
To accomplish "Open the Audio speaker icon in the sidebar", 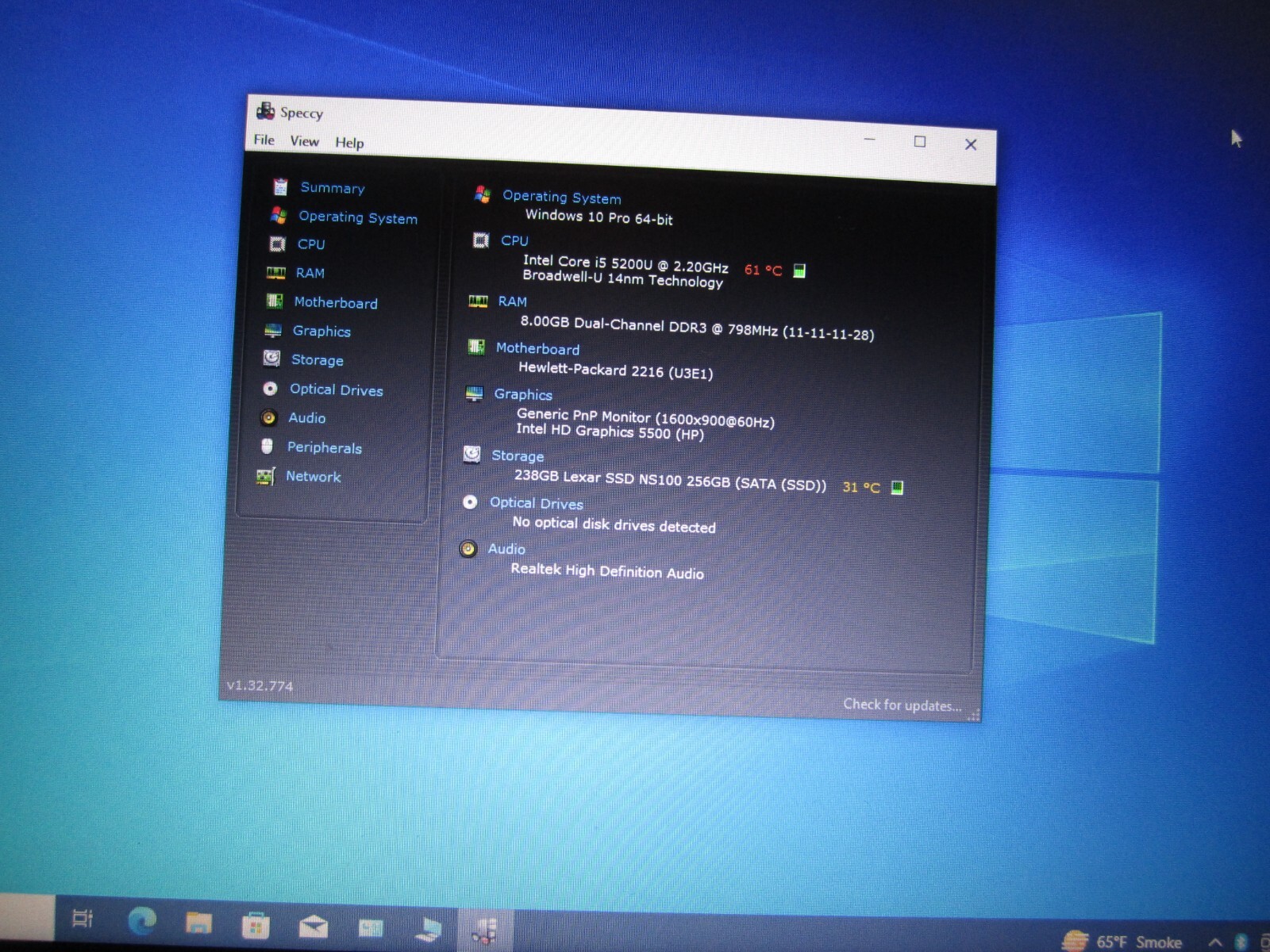I will (x=269, y=417).
